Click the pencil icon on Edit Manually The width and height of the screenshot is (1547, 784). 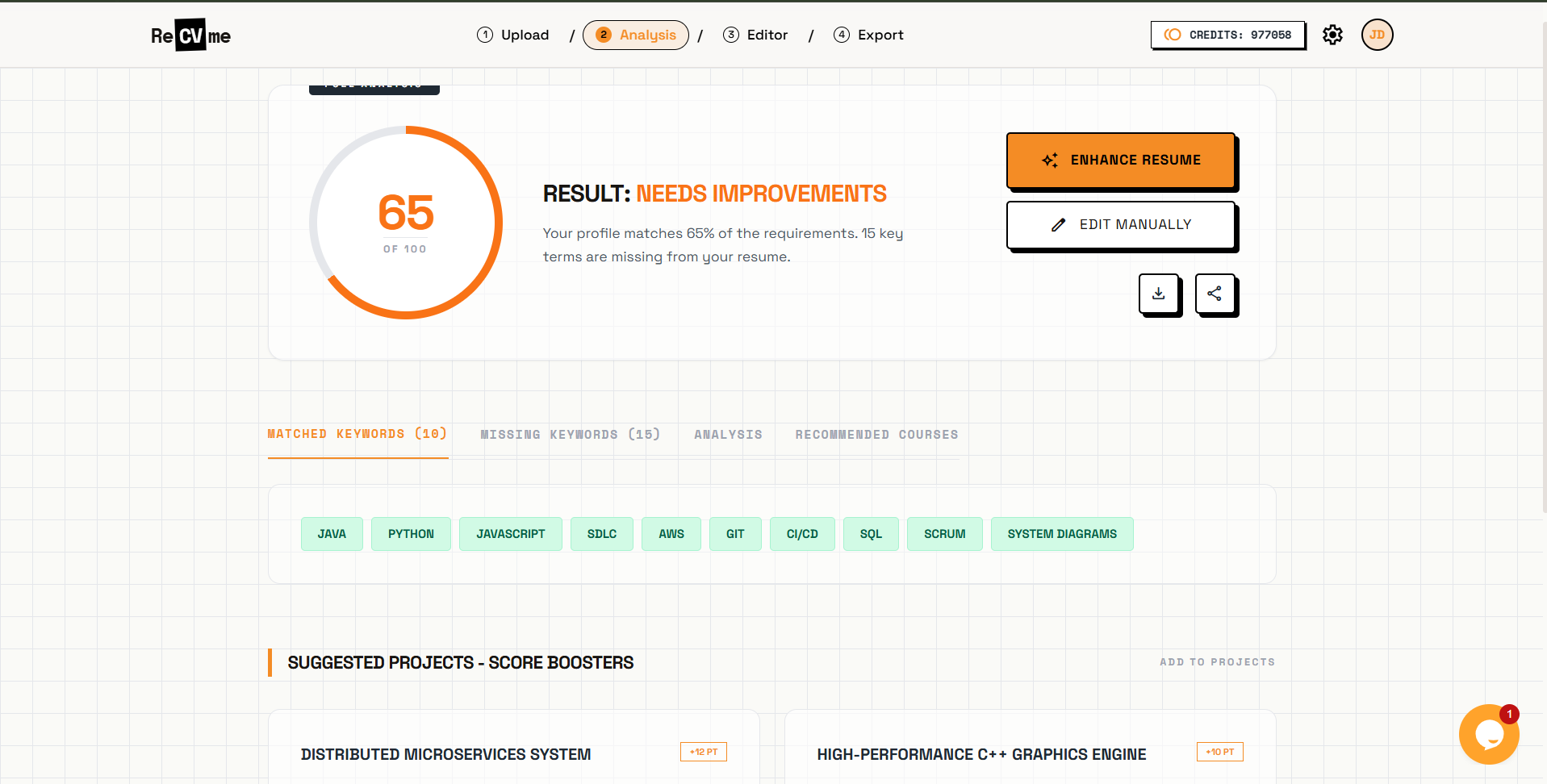click(x=1059, y=225)
